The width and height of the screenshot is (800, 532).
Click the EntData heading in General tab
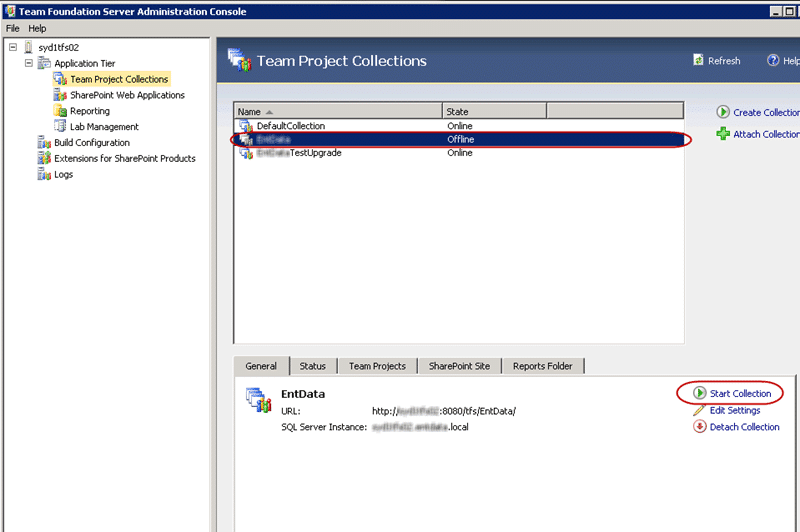[303, 394]
